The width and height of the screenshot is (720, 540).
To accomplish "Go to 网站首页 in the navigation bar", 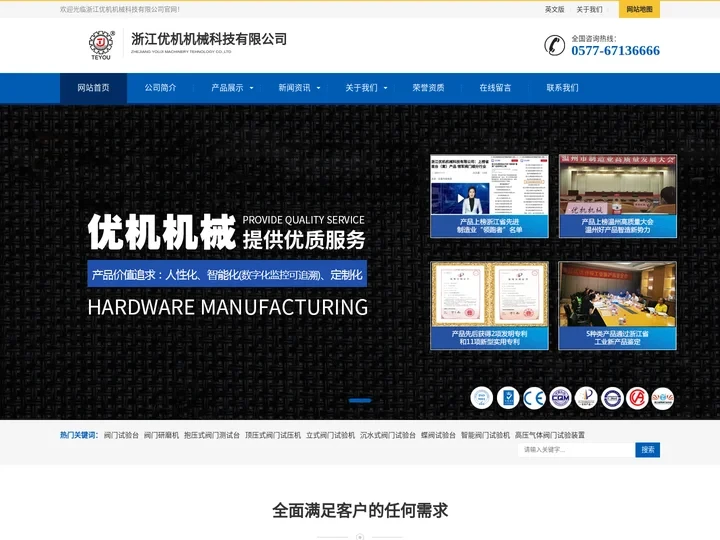I will point(93,88).
